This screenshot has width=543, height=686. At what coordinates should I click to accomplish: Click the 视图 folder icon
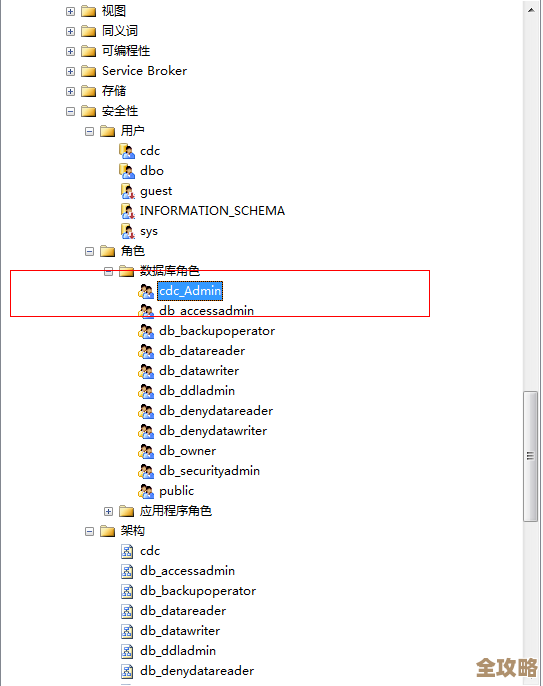coord(88,11)
